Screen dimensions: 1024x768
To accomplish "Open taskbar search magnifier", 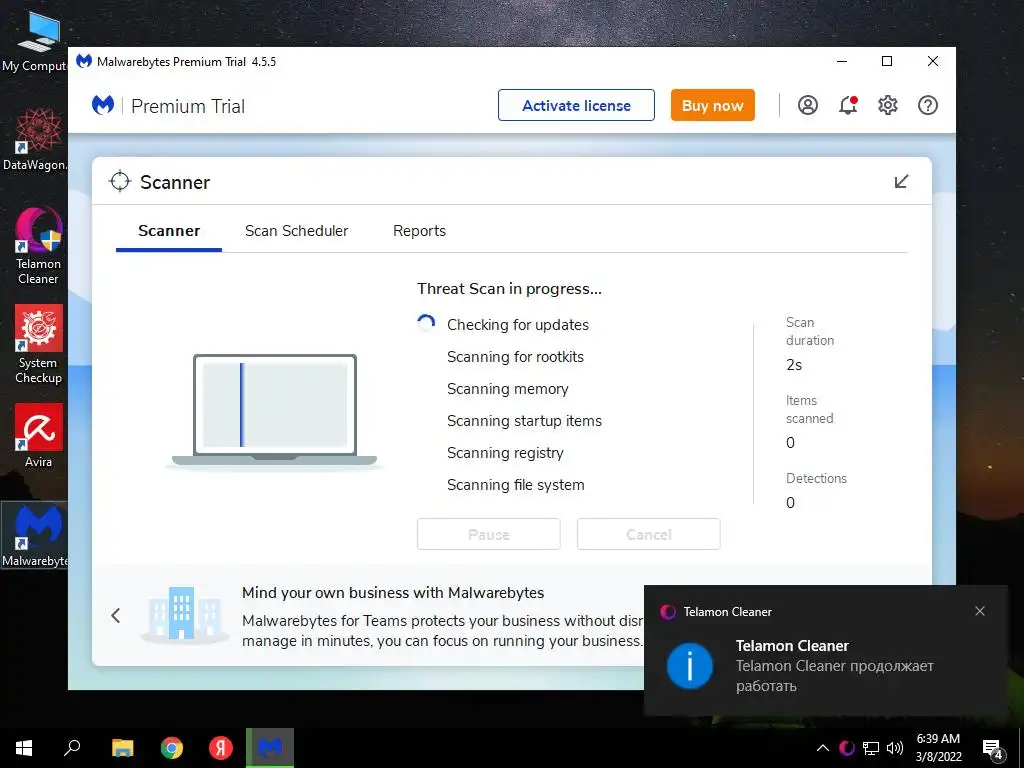I will tap(72, 748).
